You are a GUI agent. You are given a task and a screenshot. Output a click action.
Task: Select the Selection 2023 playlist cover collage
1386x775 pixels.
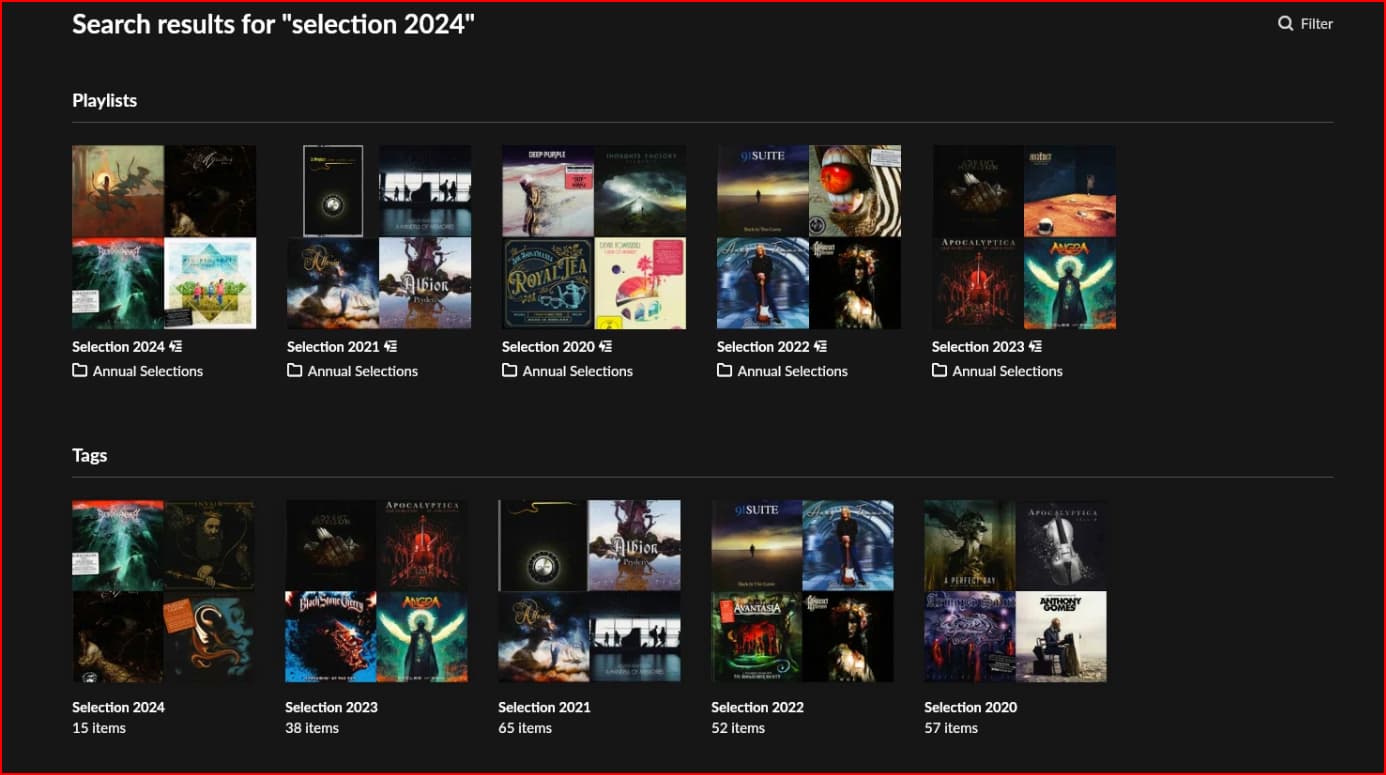[1024, 237]
